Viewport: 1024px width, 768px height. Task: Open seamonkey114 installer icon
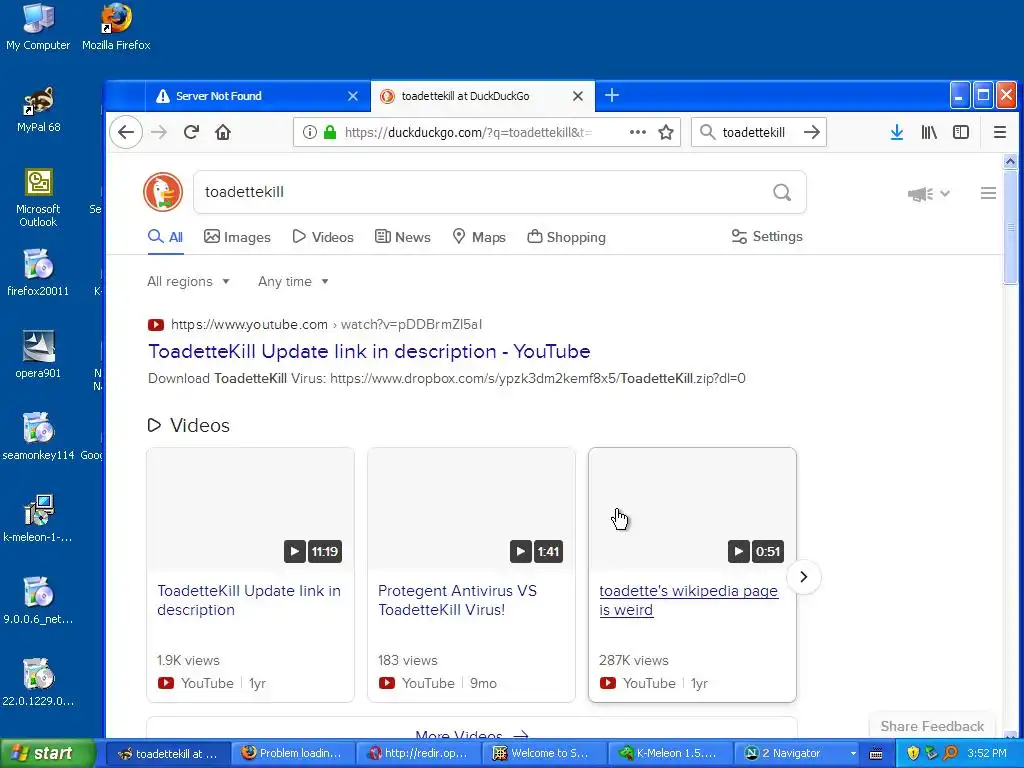tap(38, 437)
